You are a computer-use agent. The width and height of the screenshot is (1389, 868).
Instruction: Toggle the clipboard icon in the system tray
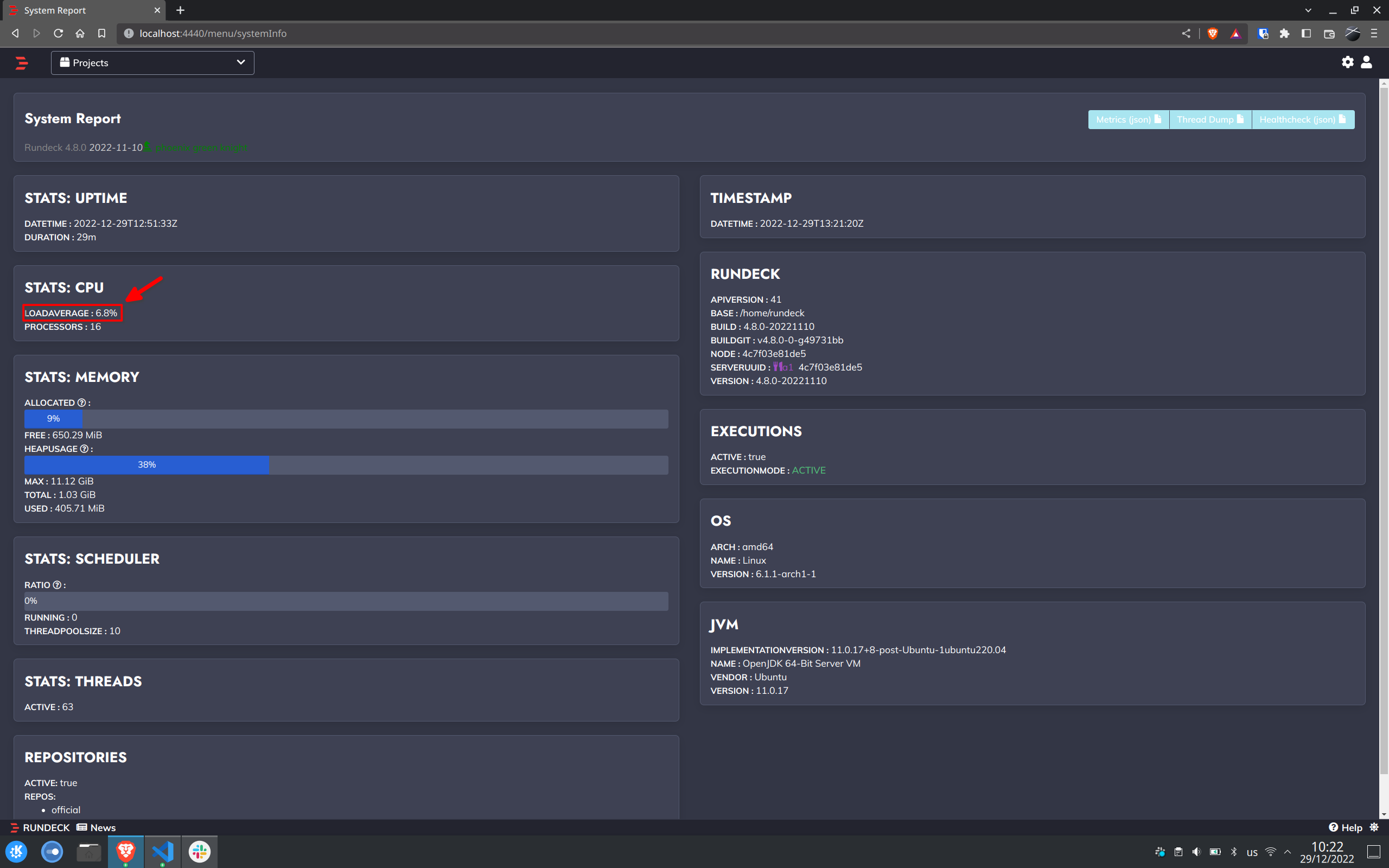(x=1178, y=851)
